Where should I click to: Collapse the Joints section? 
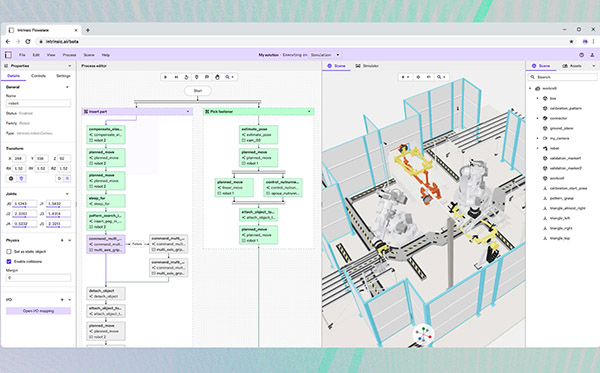[x=67, y=194]
